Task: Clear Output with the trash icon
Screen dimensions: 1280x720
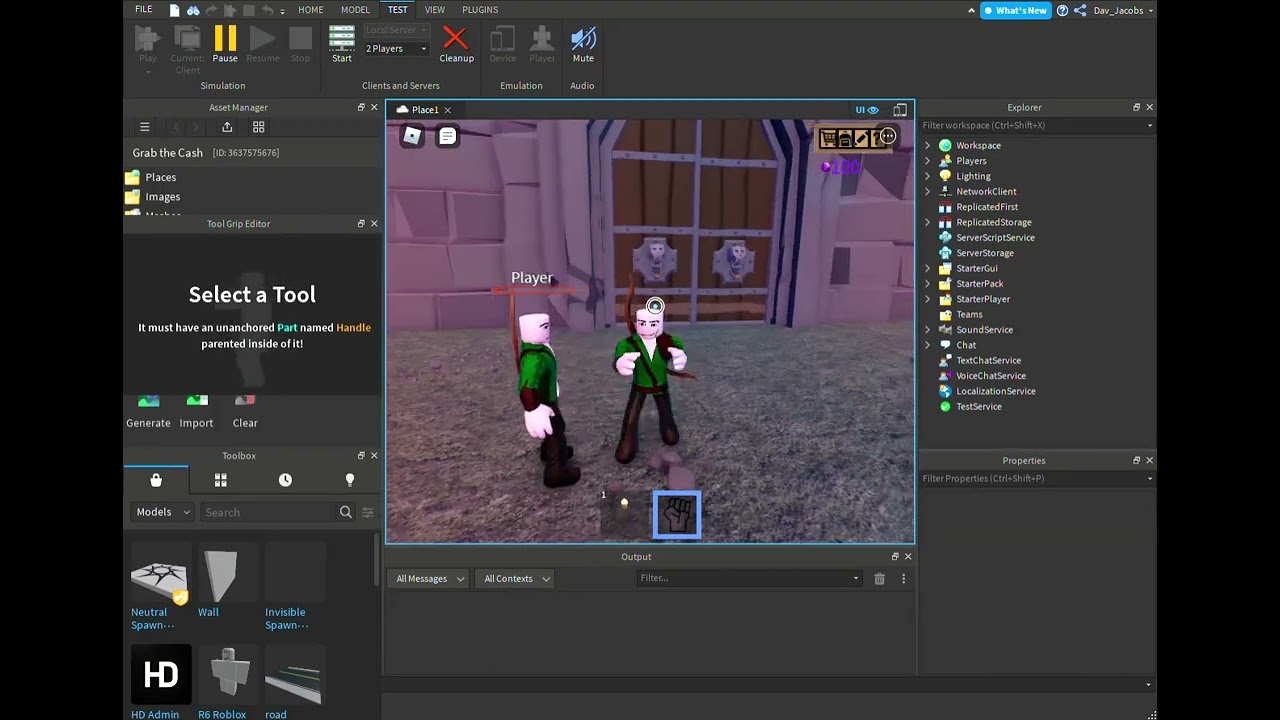Action: tap(879, 578)
